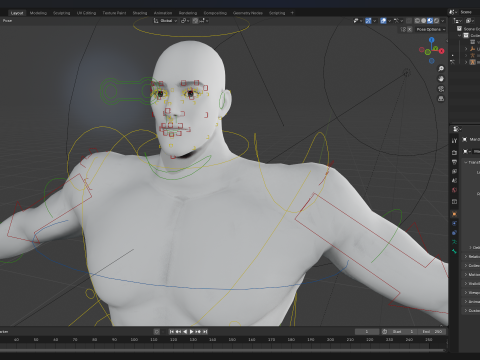Open the Bone properties tab
This screenshot has height=360, width=480.
[x=454, y=251]
